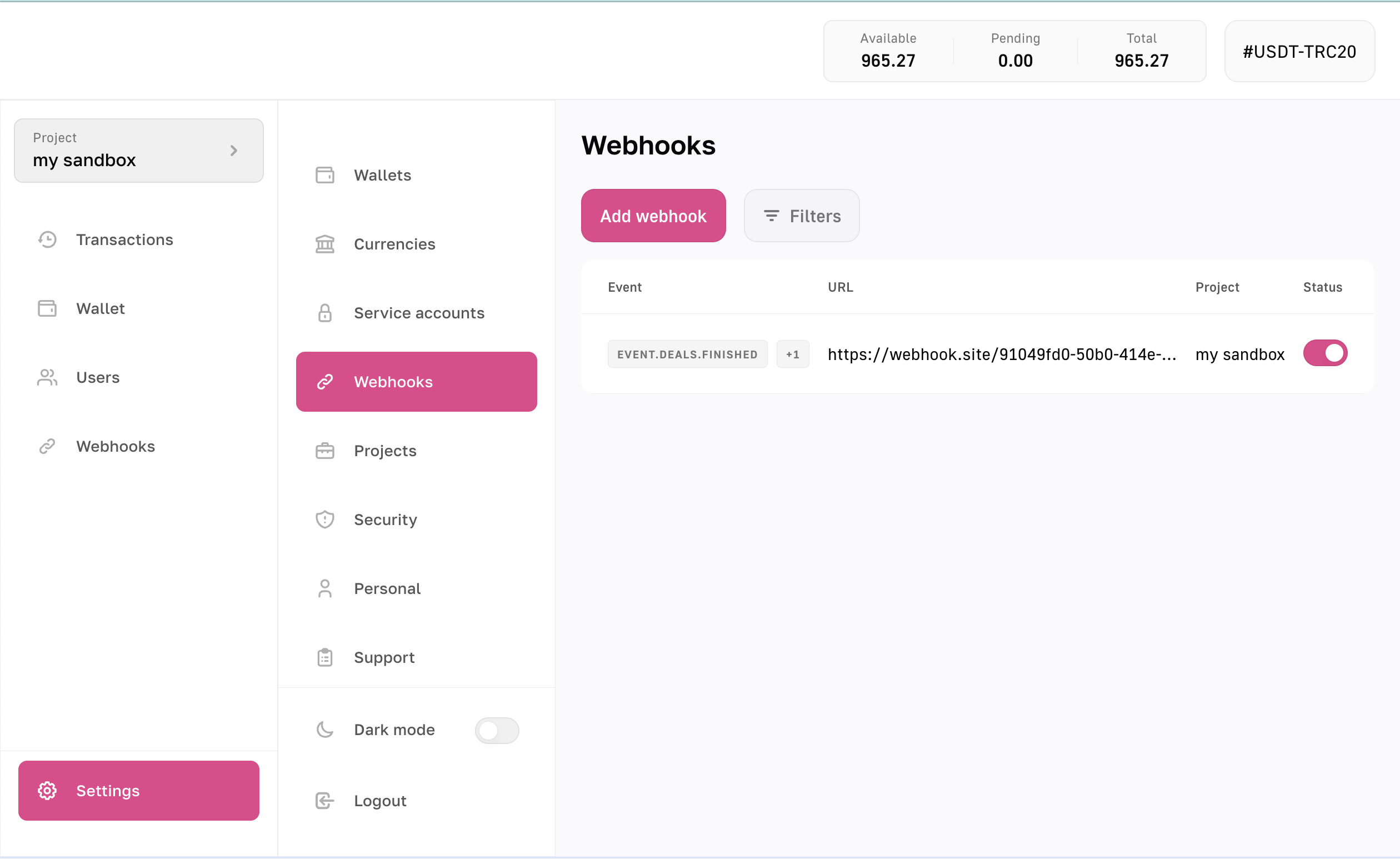
Task: Click the Wallets icon in settings menu
Action: (x=324, y=175)
